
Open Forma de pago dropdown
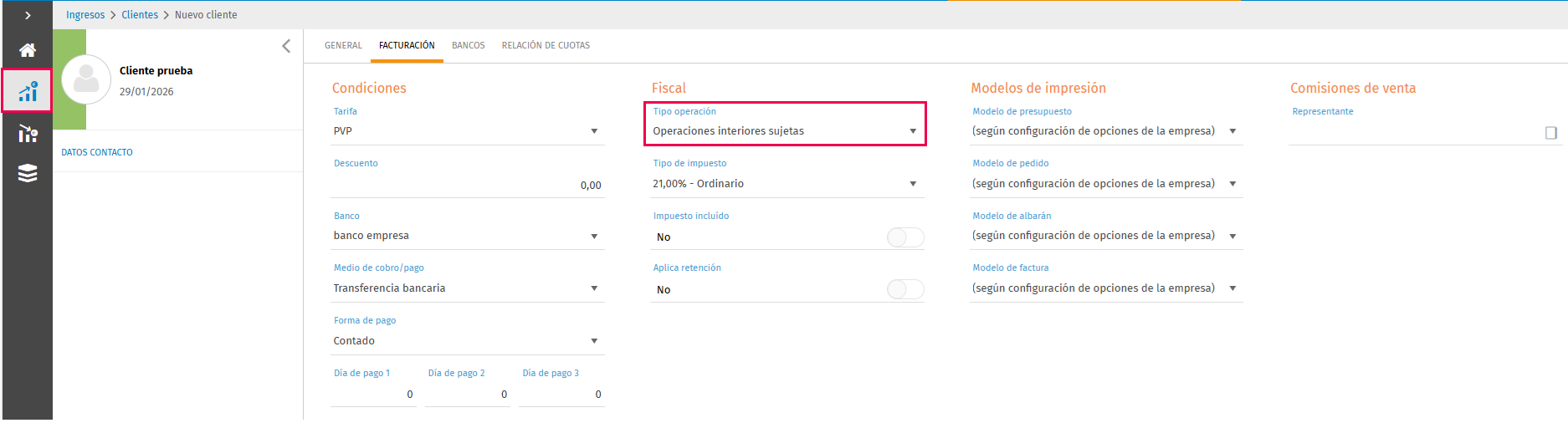click(467, 341)
